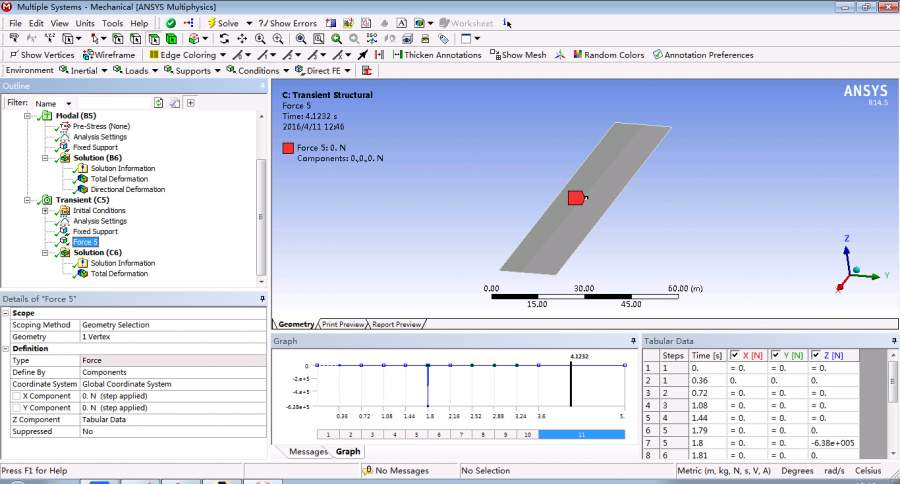This screenshot has height=484, width=900.
Task: Select the Force 5 tree item
Action: 86,242
